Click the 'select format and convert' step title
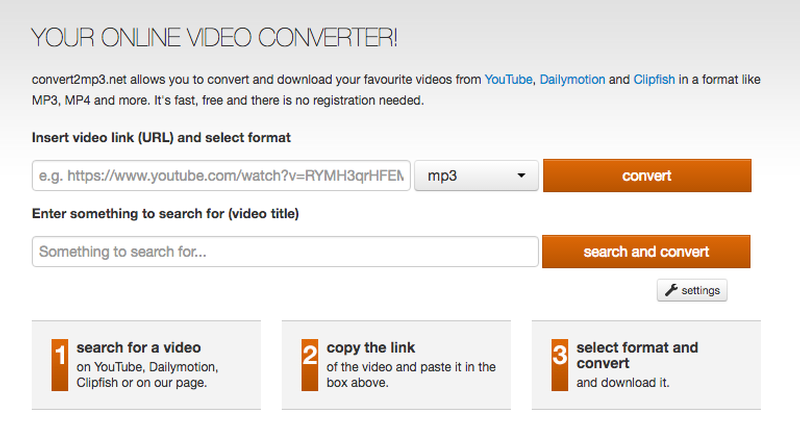Image resolution: width=800 pixels, height=426 pixels. [637, 355]
